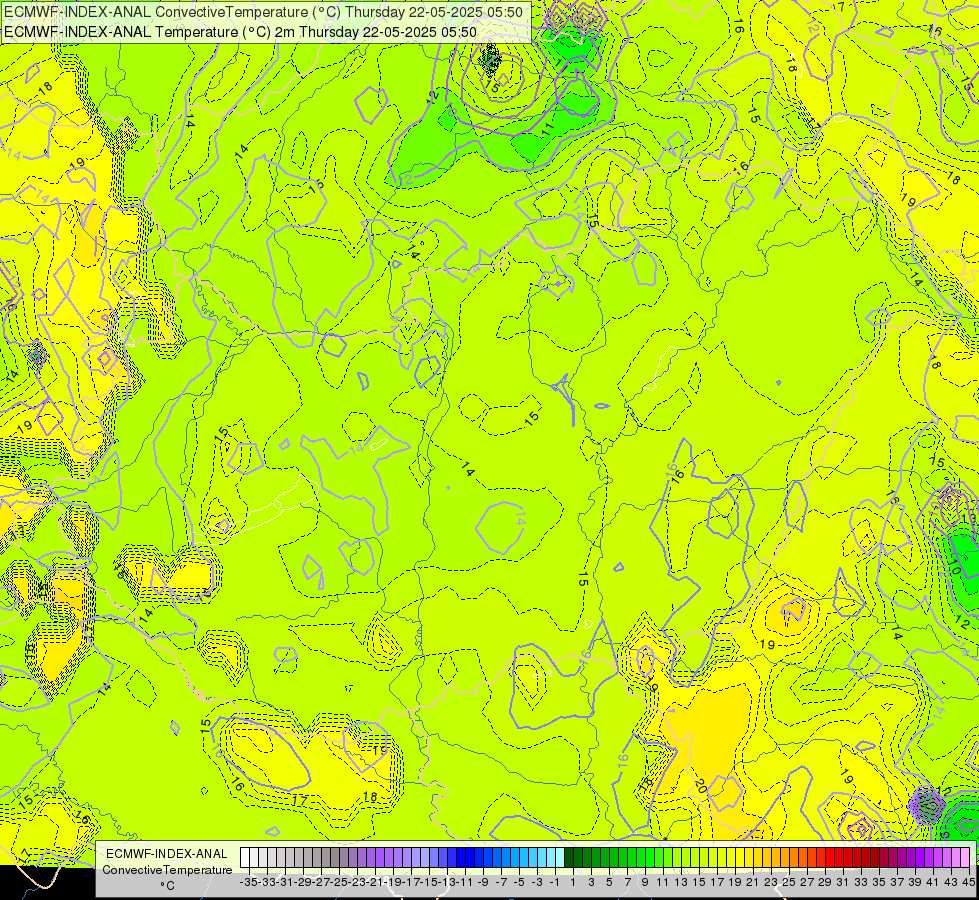
Task: Click the '-25' tick label on legend
Action: click(339, 883)
